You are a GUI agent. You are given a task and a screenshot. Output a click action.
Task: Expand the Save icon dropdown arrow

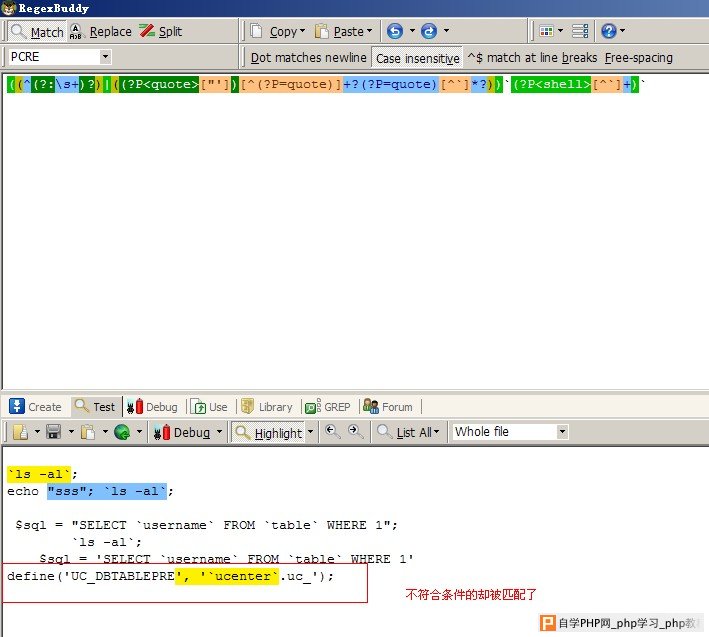point(71,432)
